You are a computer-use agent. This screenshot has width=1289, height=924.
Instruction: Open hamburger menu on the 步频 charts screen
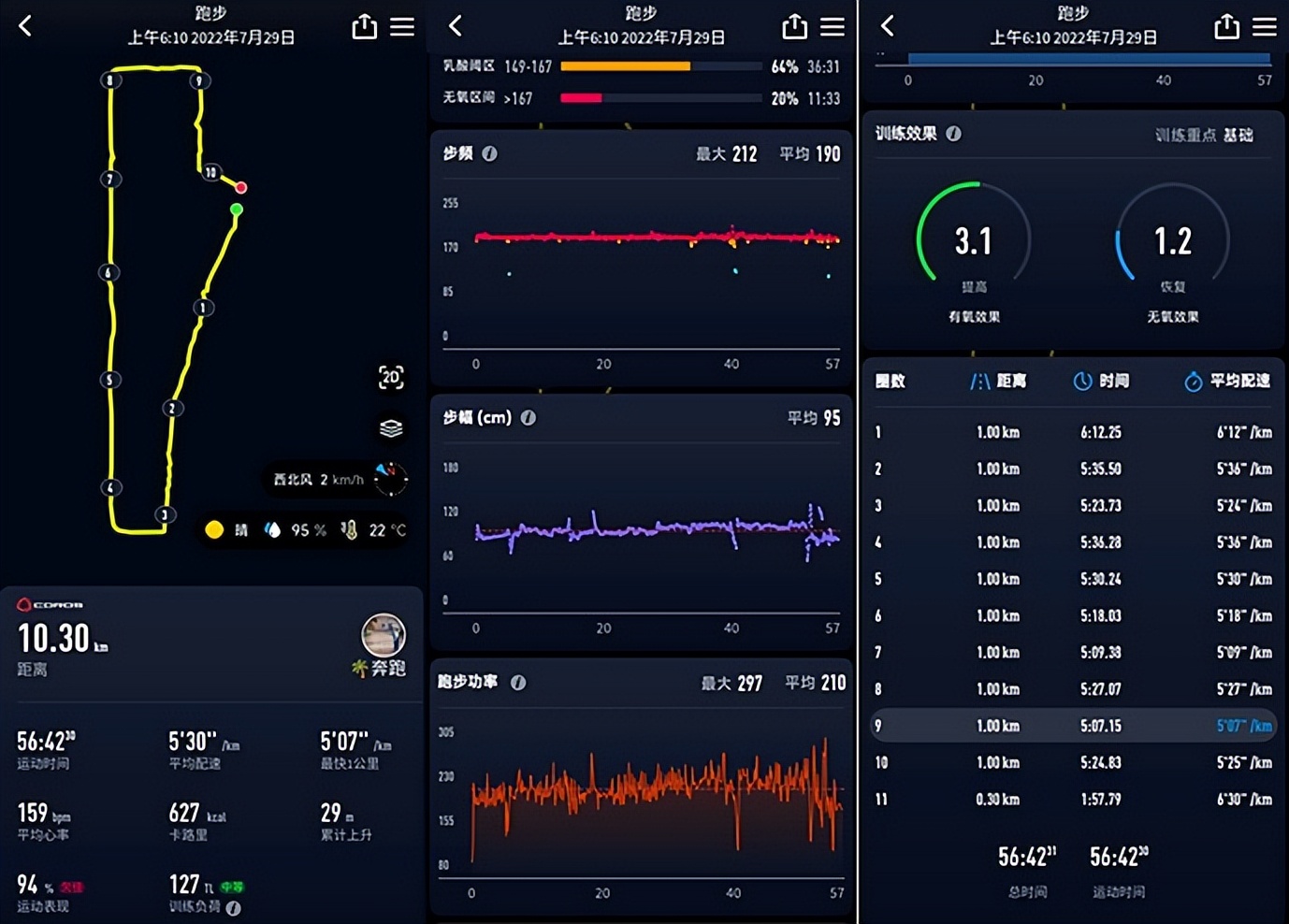(x=833, y=26)
